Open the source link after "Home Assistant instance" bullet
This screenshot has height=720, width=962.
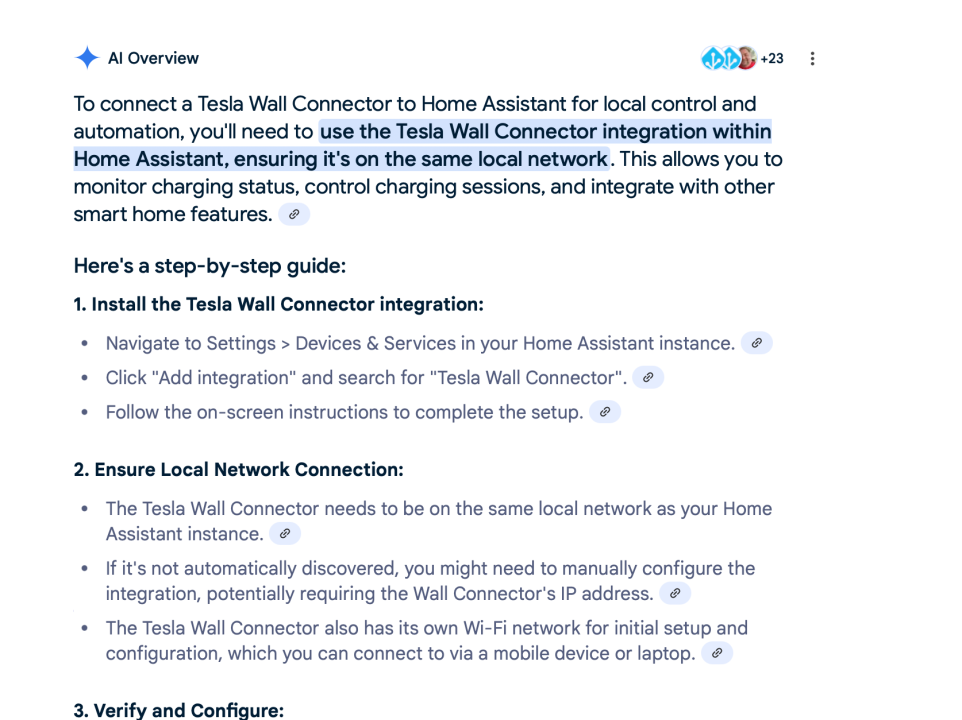point(285,533)
